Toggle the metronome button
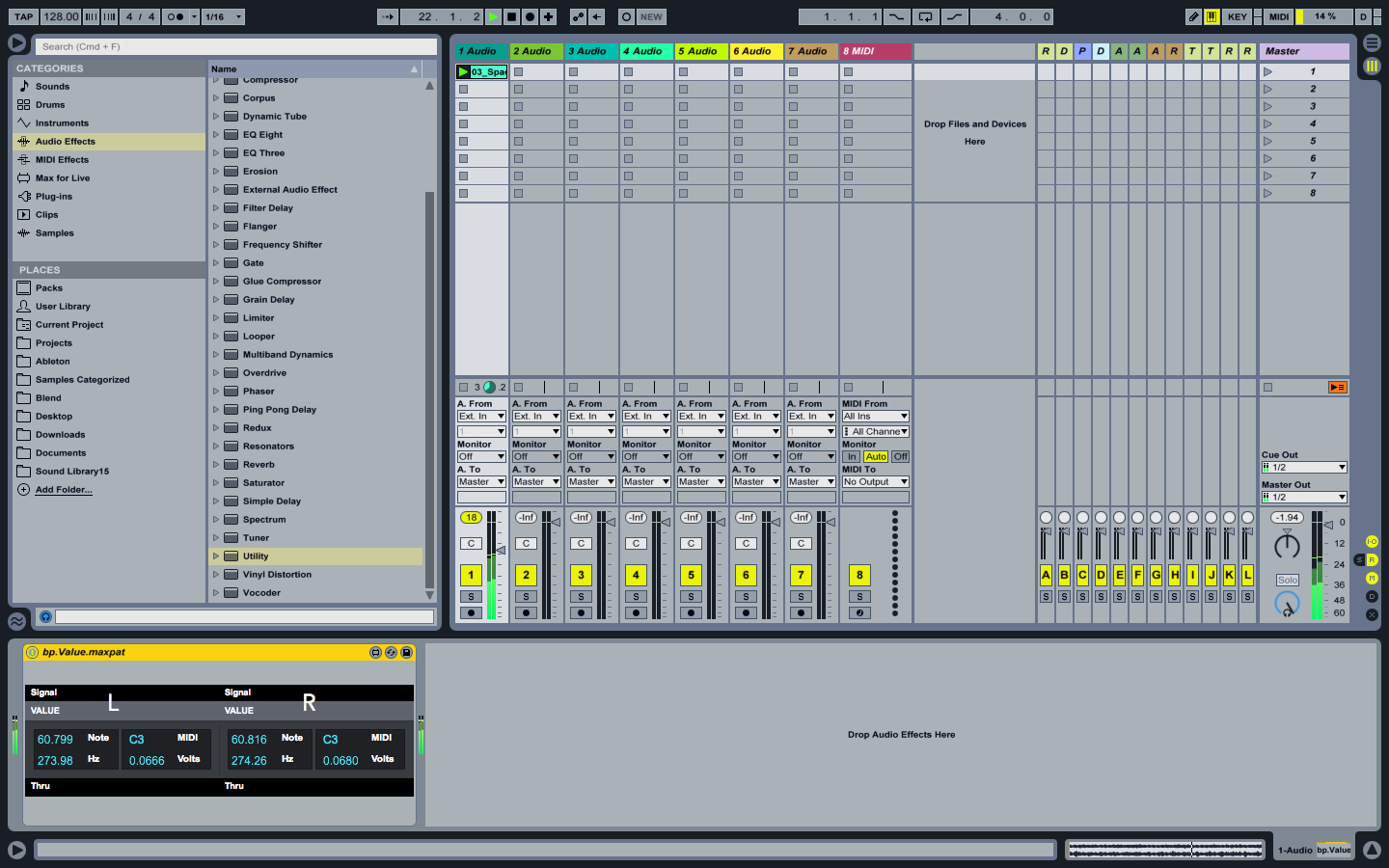The image size is (1389, 868). [x=175, y=16]
